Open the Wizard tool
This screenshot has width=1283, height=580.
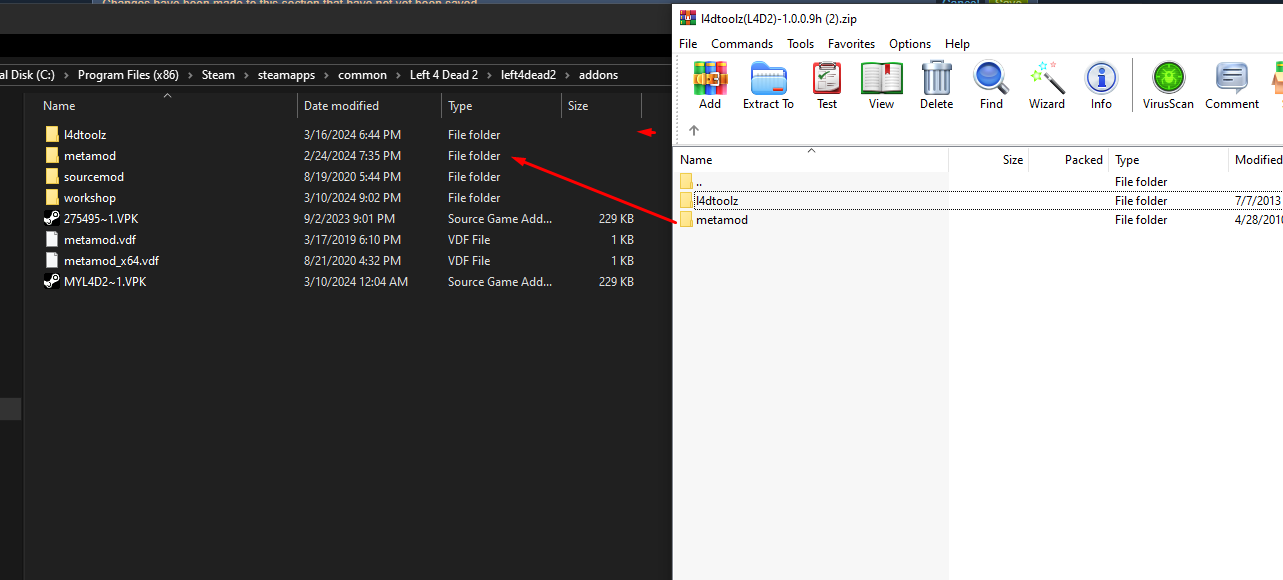(1047, 79)
